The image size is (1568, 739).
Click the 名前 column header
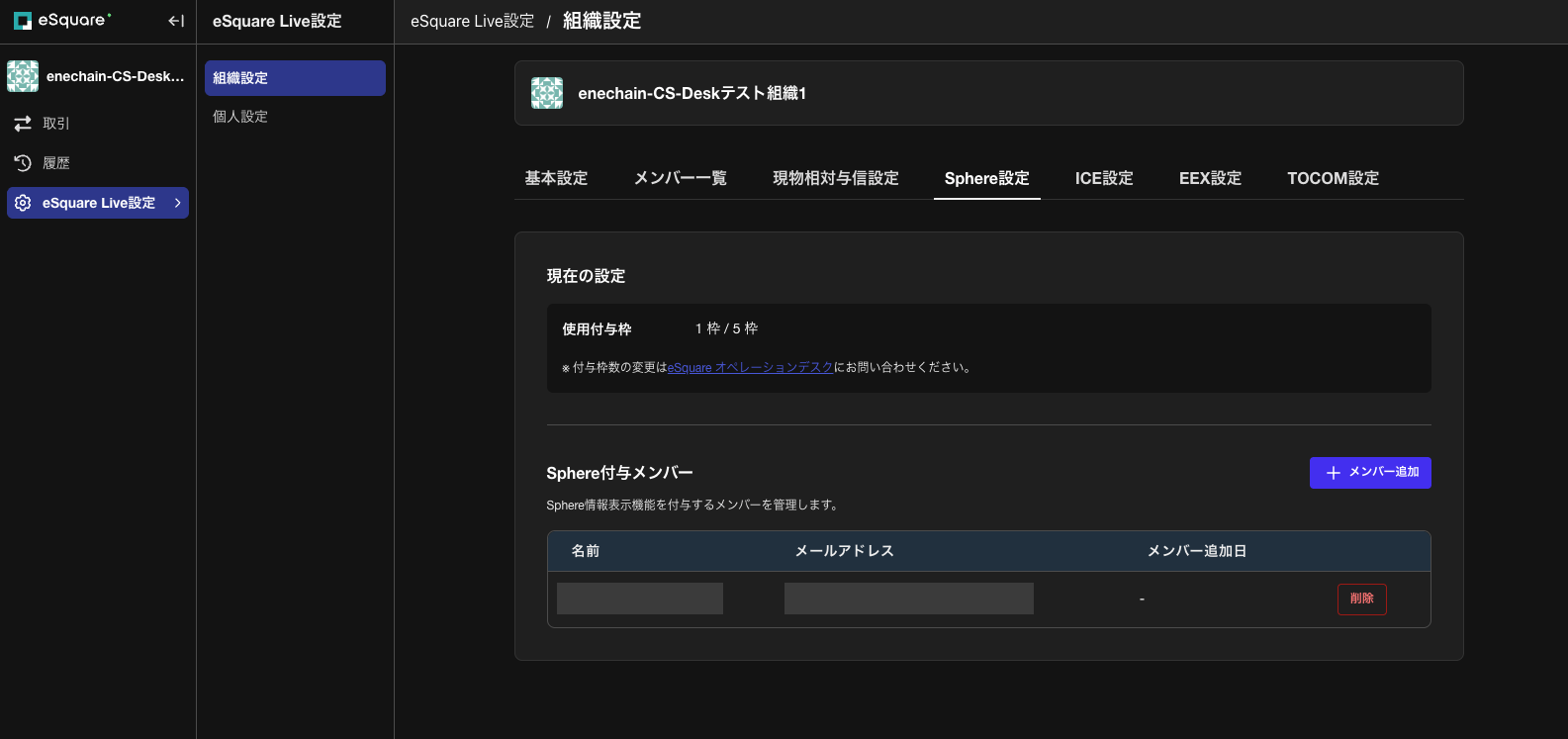[x=586, y=551]
